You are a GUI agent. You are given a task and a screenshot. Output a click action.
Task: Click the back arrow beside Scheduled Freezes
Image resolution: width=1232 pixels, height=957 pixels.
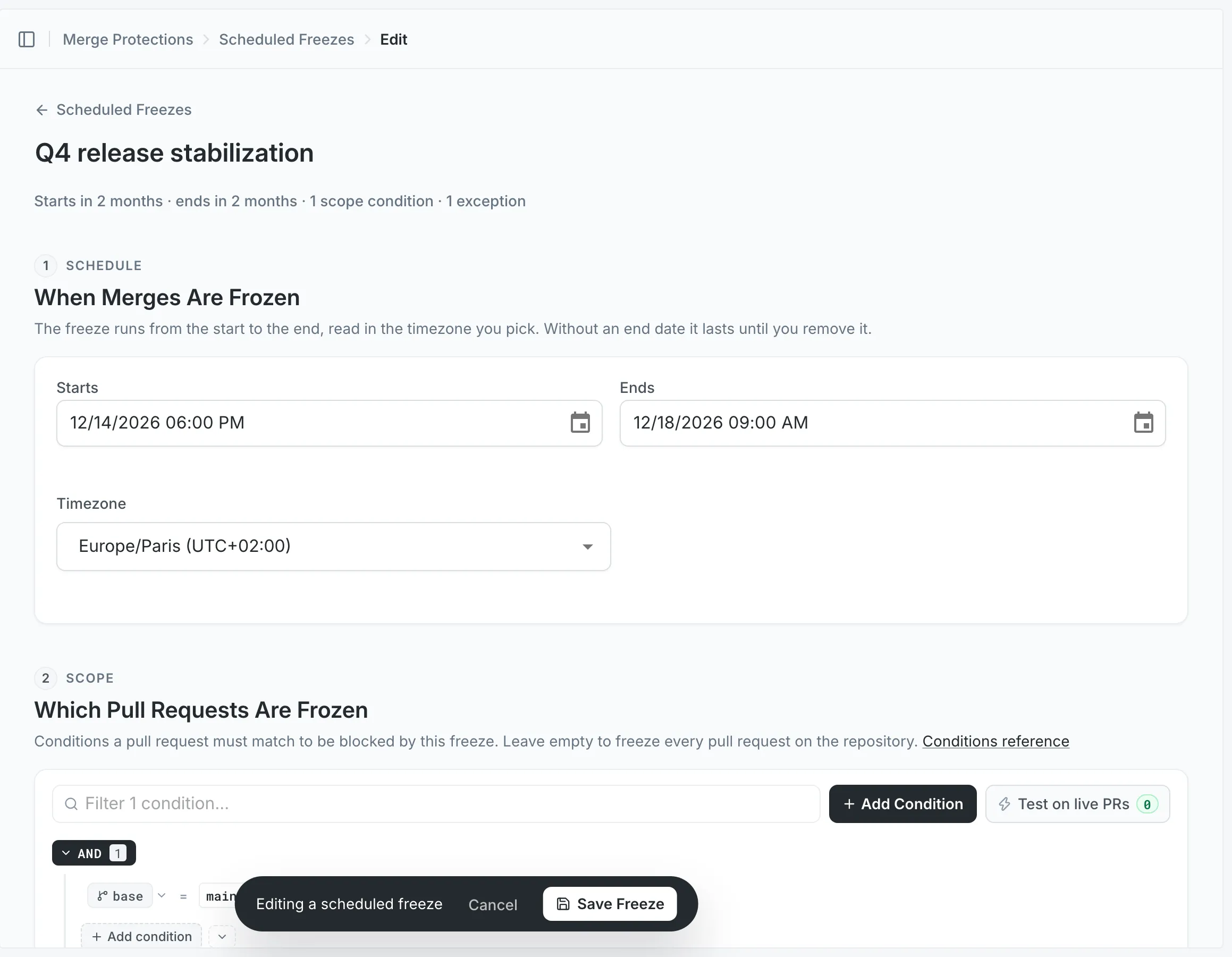point(42,110)
